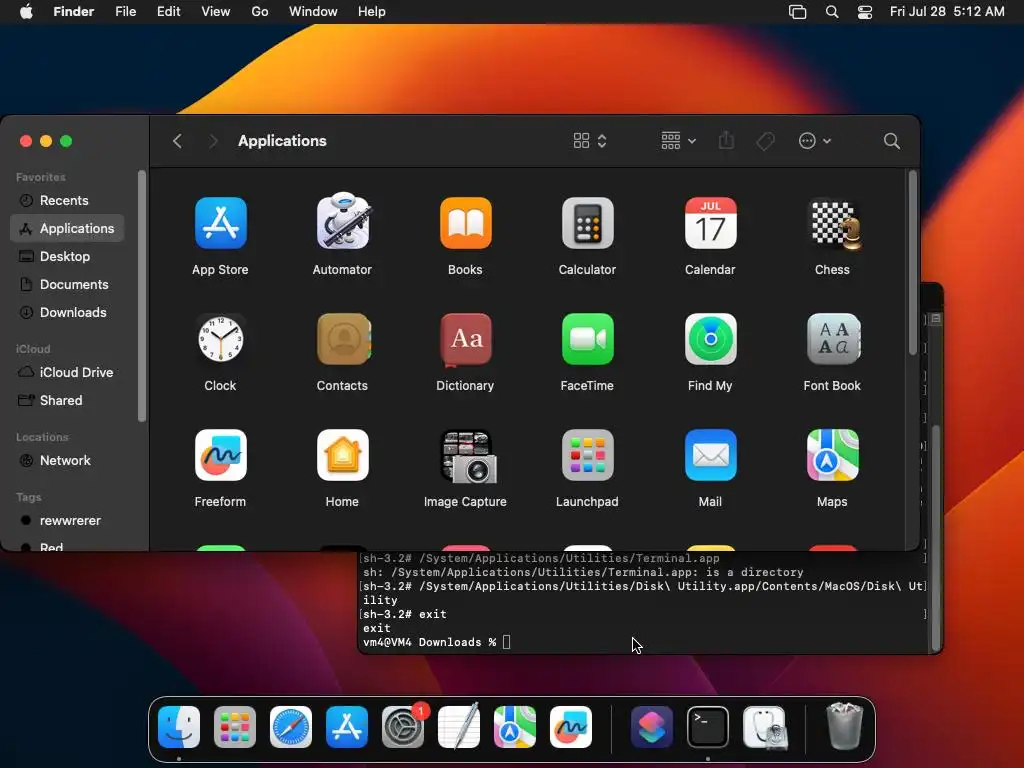Open the File menu
The width and height of the screenshot is (1024, 768).
tap(125, 12)
